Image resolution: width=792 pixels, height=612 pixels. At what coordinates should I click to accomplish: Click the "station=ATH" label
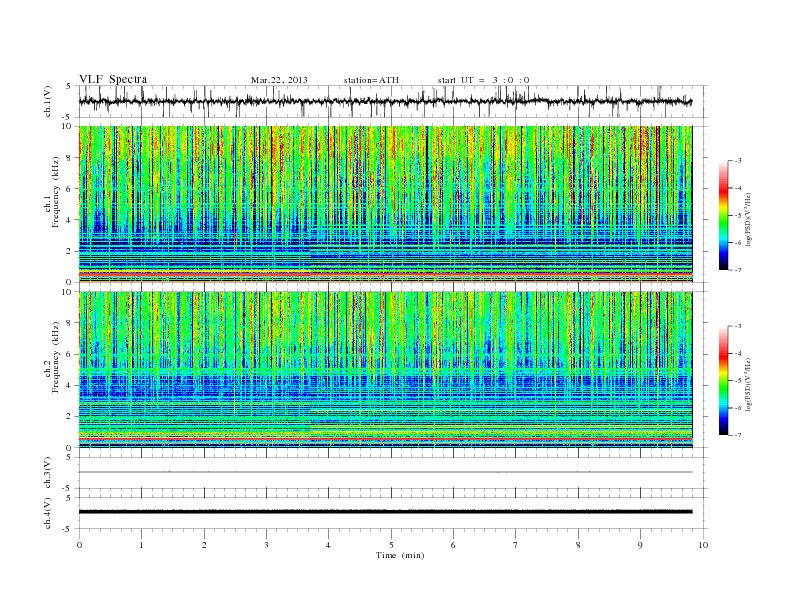(371, 80)
